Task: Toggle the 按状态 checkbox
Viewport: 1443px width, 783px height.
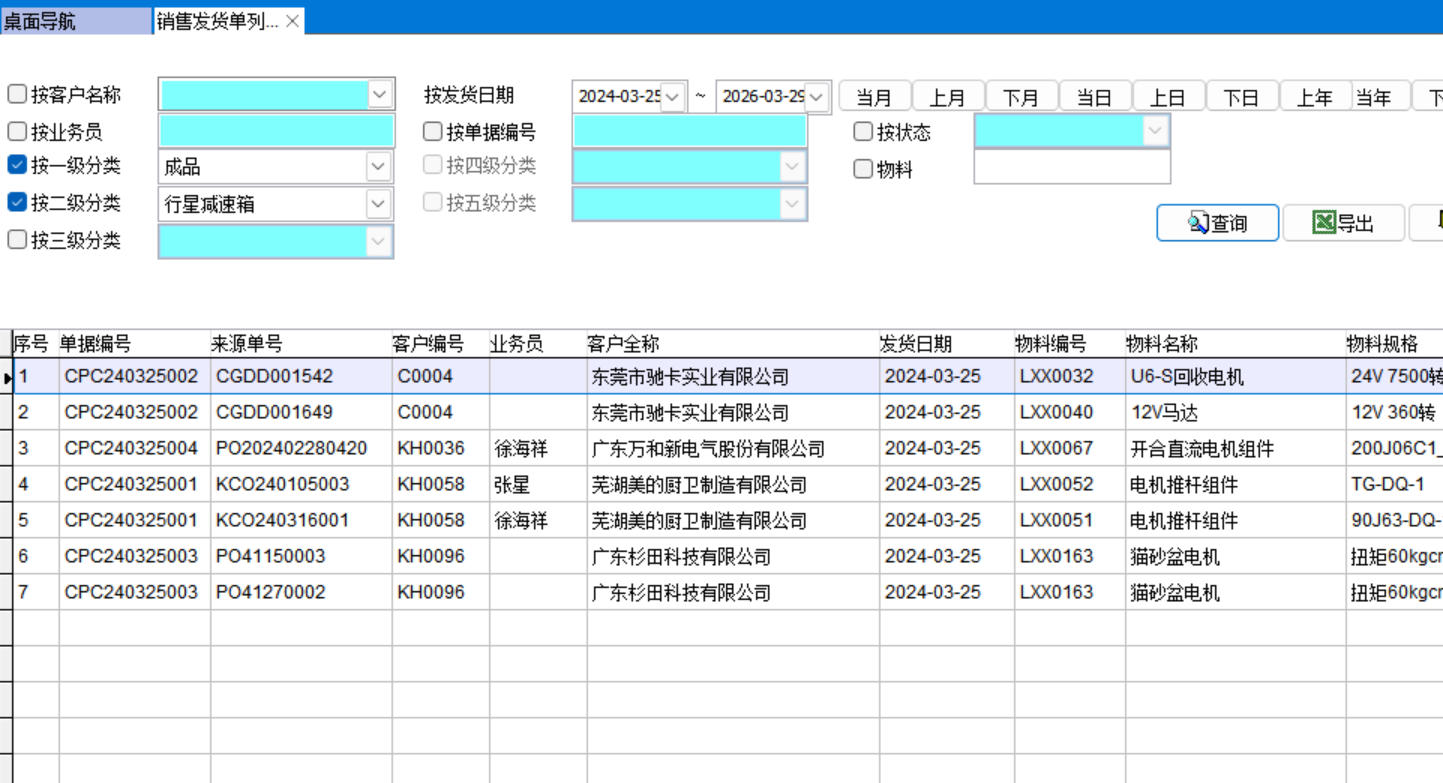Action: point(863,131)
